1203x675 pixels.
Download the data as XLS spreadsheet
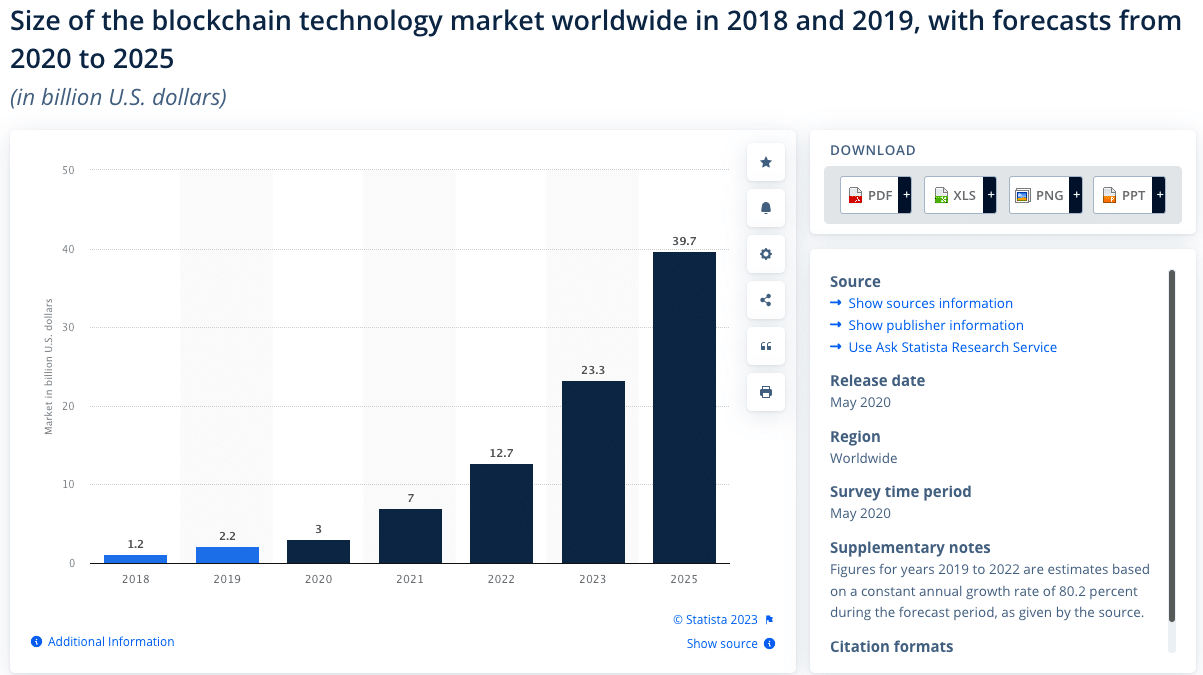[954, 195]
